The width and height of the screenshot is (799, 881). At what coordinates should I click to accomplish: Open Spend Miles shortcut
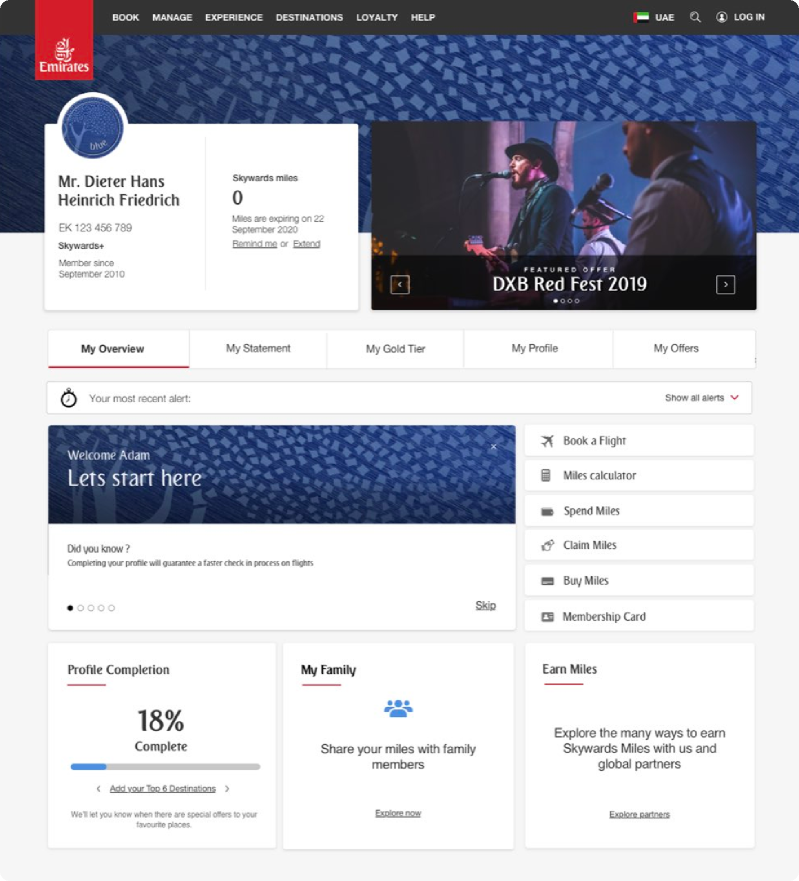point(639,511)
